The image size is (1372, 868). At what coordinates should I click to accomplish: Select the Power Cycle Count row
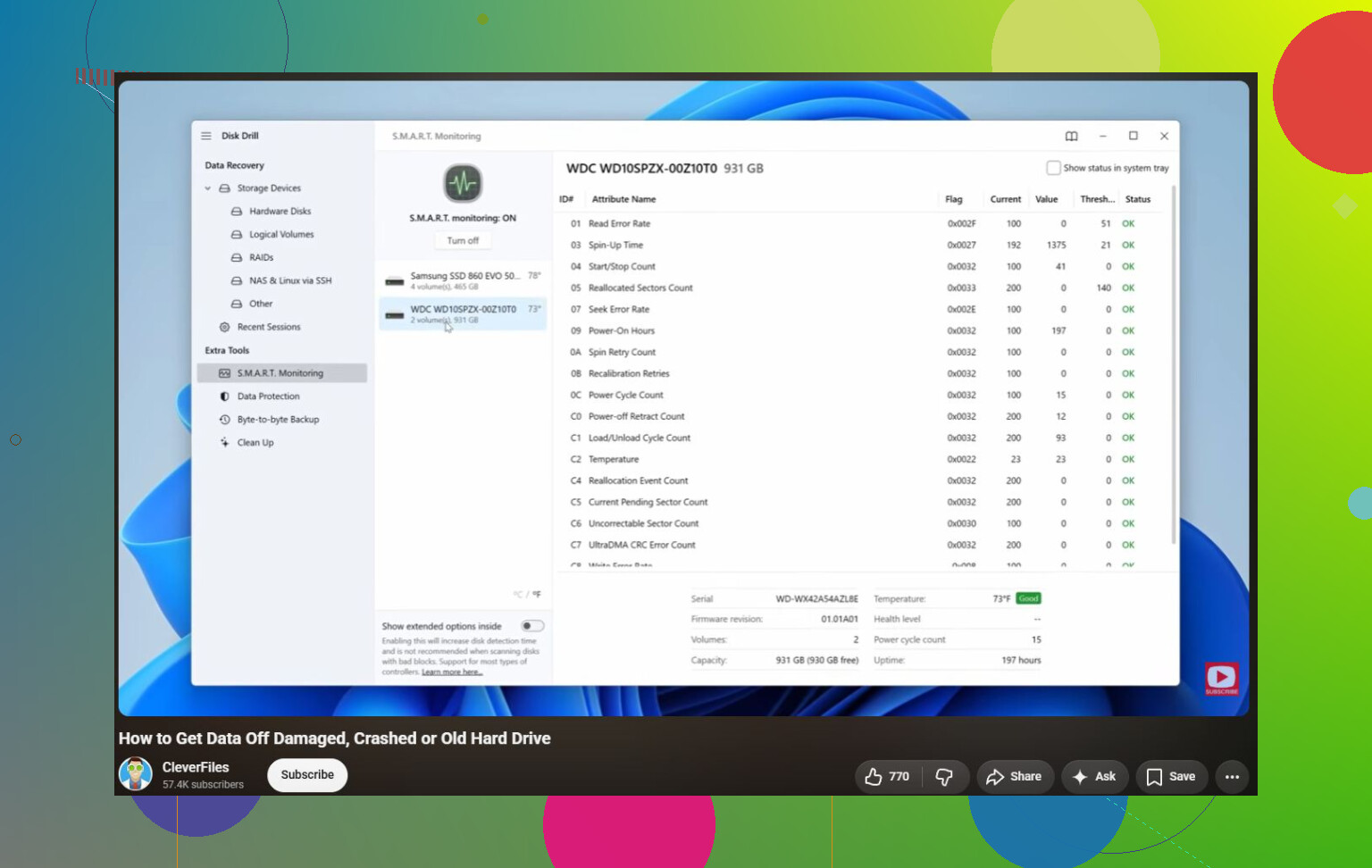point(862,396)
